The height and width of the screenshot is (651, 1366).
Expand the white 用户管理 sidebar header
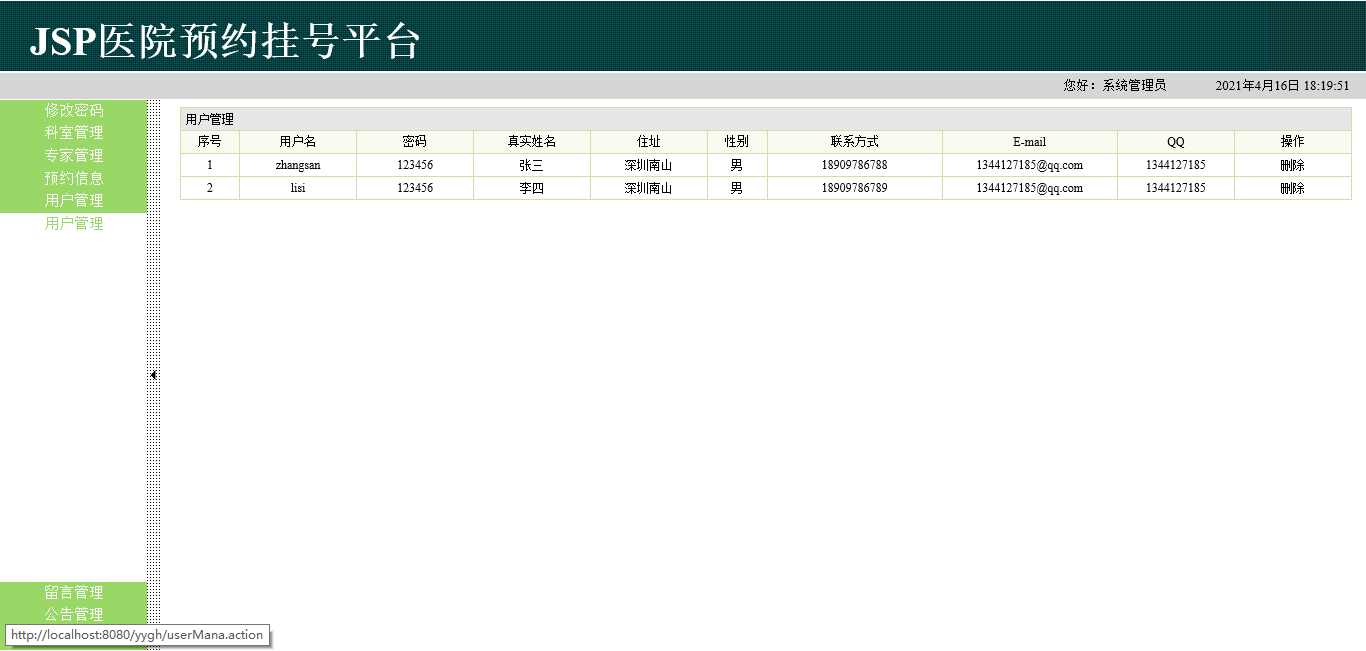[x=74, y=200]
